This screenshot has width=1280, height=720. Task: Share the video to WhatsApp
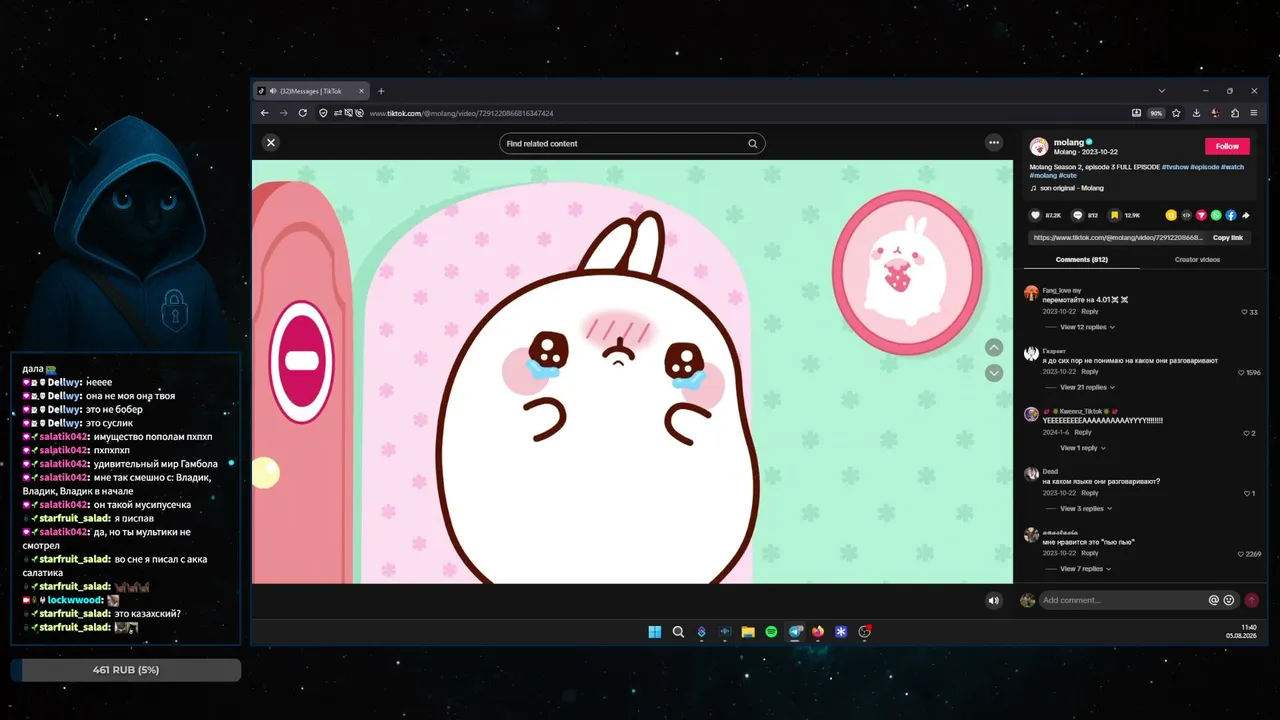click(x=1216, y=215)
